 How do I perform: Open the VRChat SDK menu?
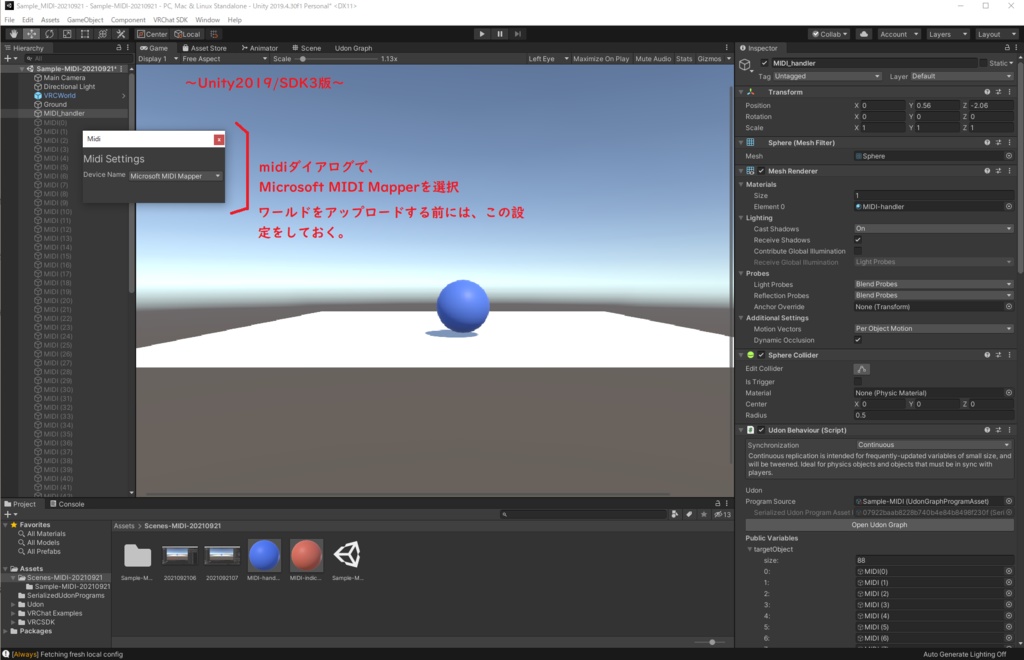[x=170, y=20]
